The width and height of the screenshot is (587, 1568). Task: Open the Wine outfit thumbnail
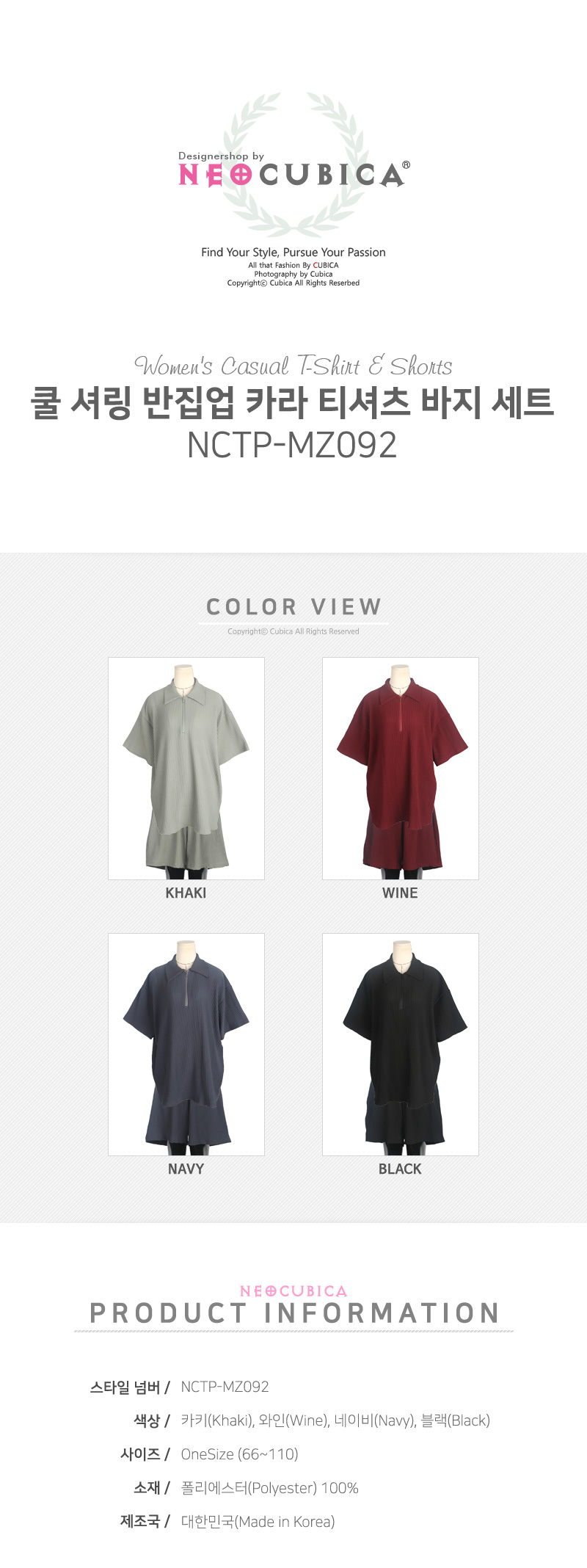pyautogui.click(x=401, y=769)
